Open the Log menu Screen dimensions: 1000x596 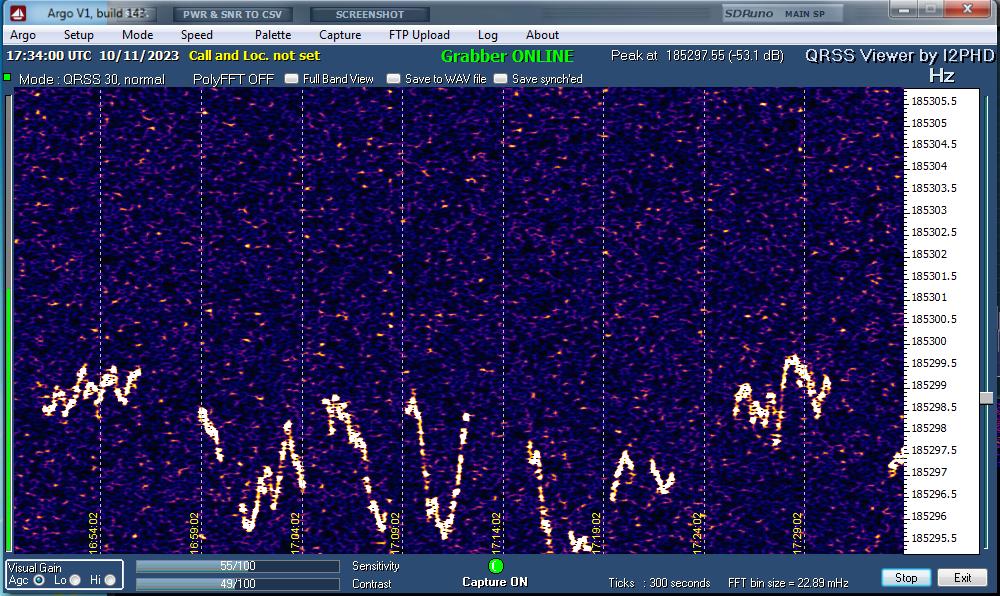487,35
